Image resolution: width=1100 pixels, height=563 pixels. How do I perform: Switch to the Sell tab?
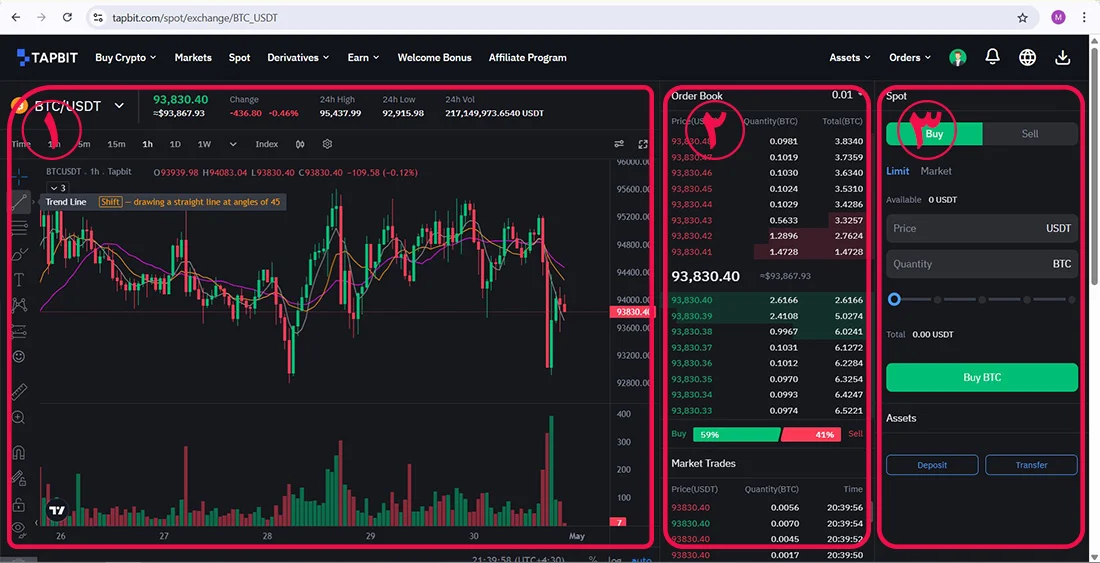(x=1030, y=133)
